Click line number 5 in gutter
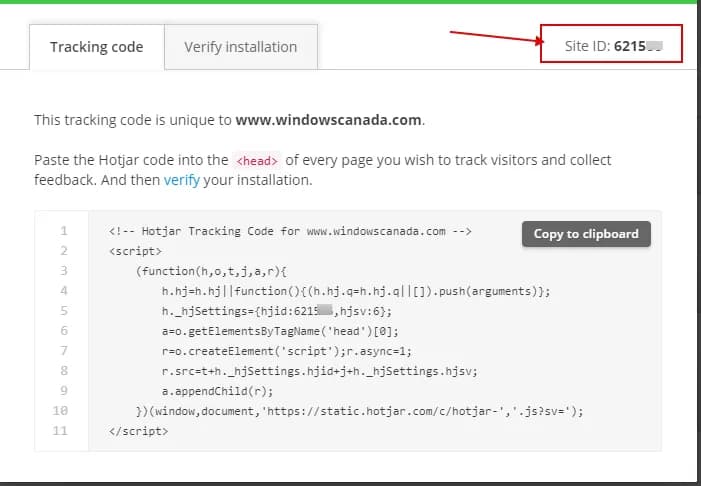The image size is (701, 486). pos(64,311)
